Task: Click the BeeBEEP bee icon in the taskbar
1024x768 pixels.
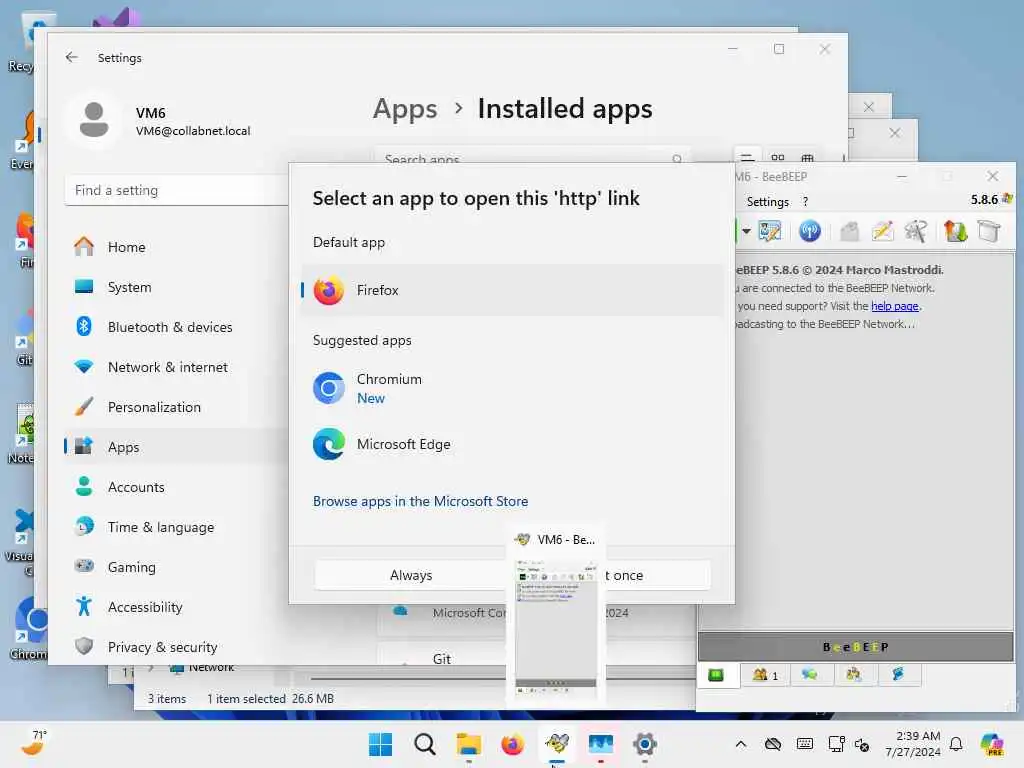Action: [x=556, y=744]
